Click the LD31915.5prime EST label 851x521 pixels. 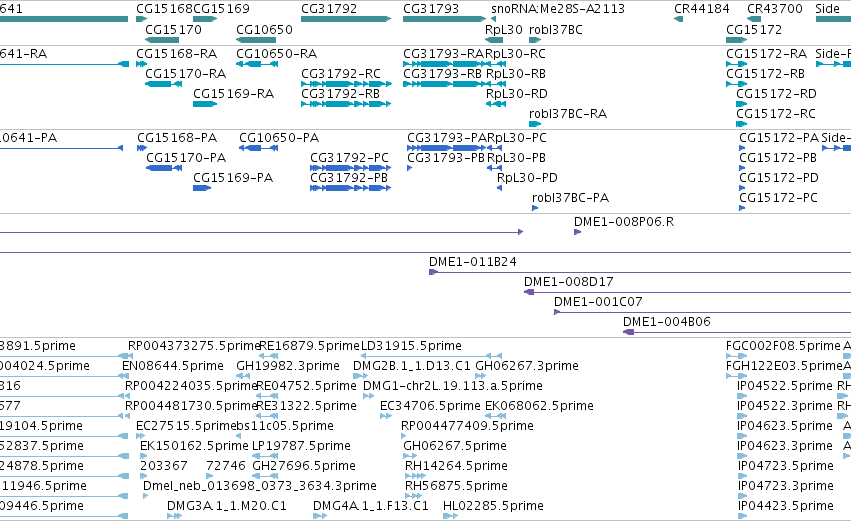point(411,346)
